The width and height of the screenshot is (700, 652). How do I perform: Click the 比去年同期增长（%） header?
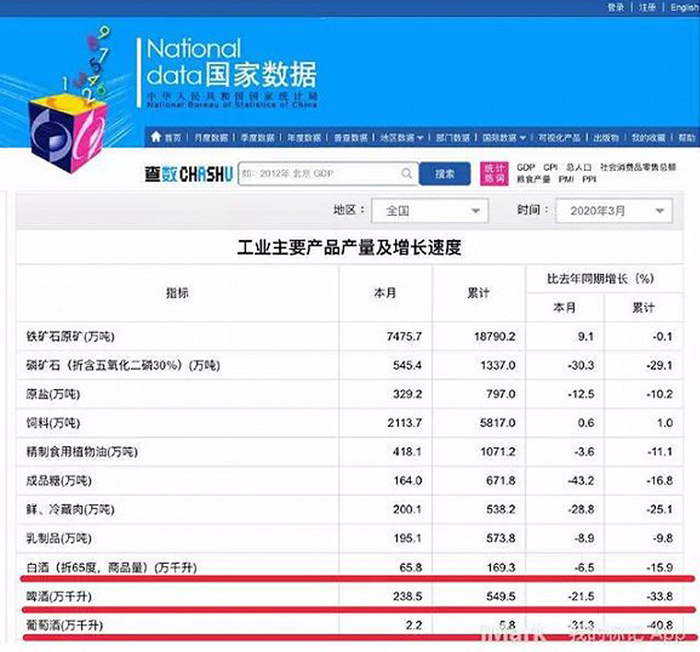[x=600, y=279]
